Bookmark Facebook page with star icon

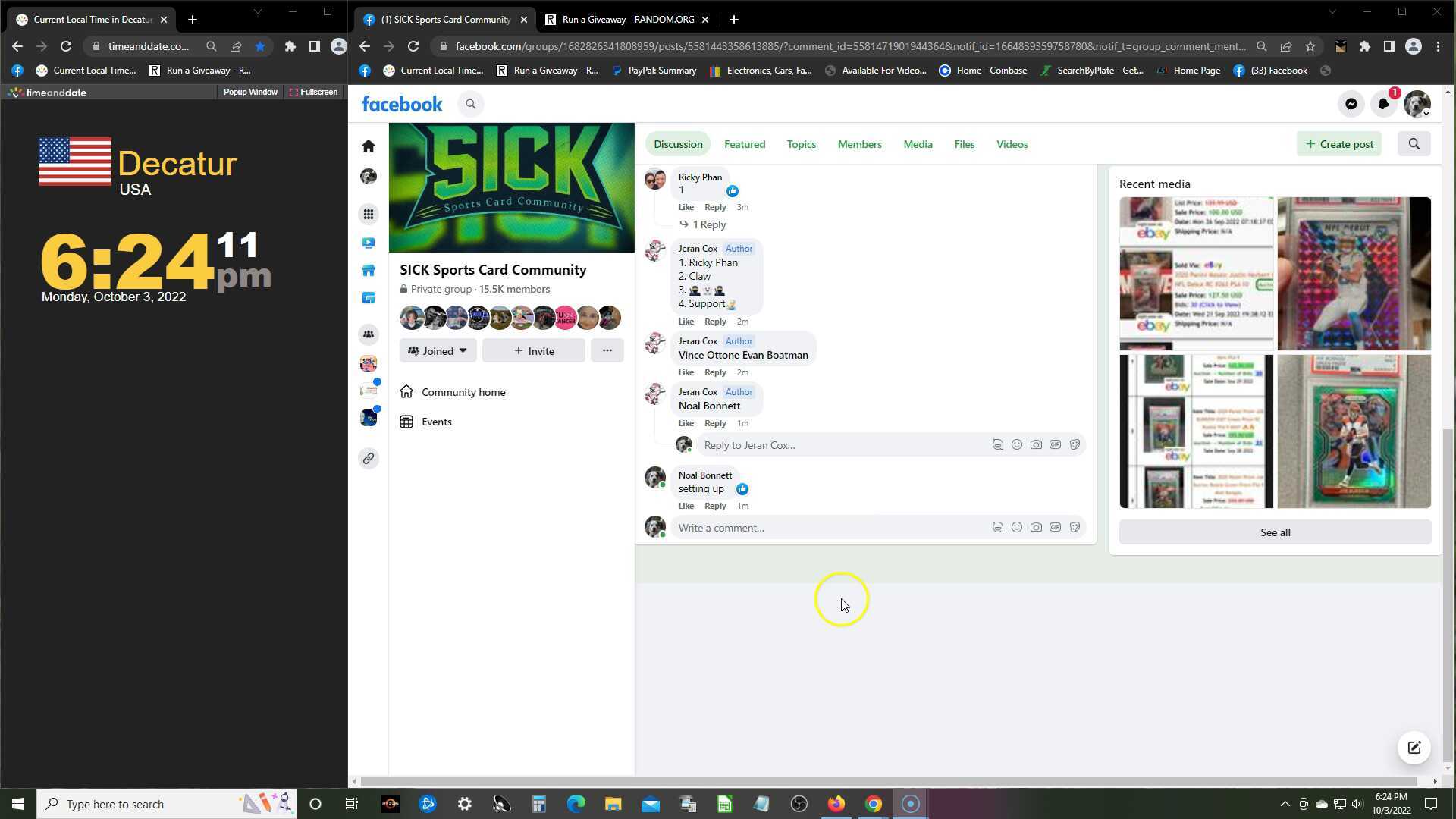coord(1310,46)
